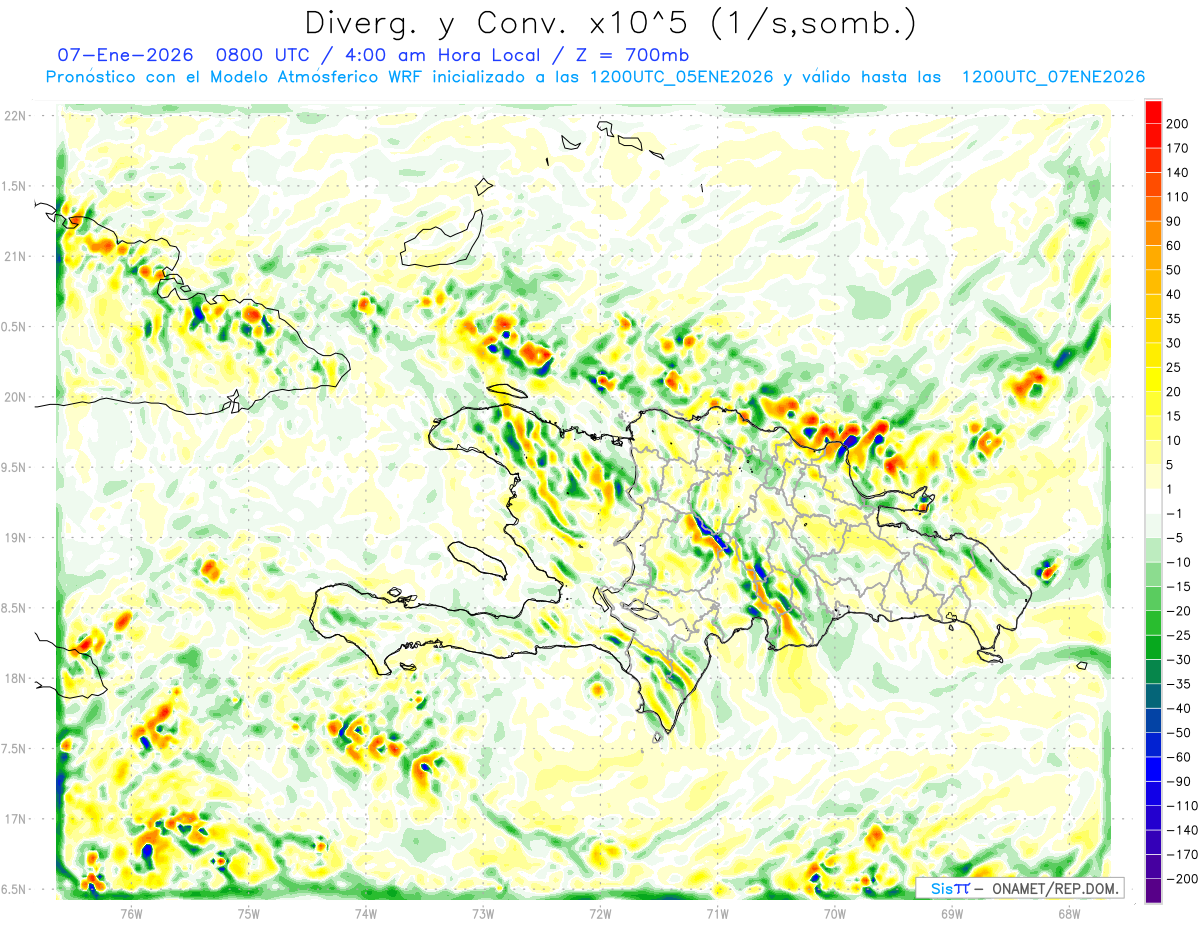Click the positive '110' colorbar value
The image size is (1200, 927).
coord(1178,197)
